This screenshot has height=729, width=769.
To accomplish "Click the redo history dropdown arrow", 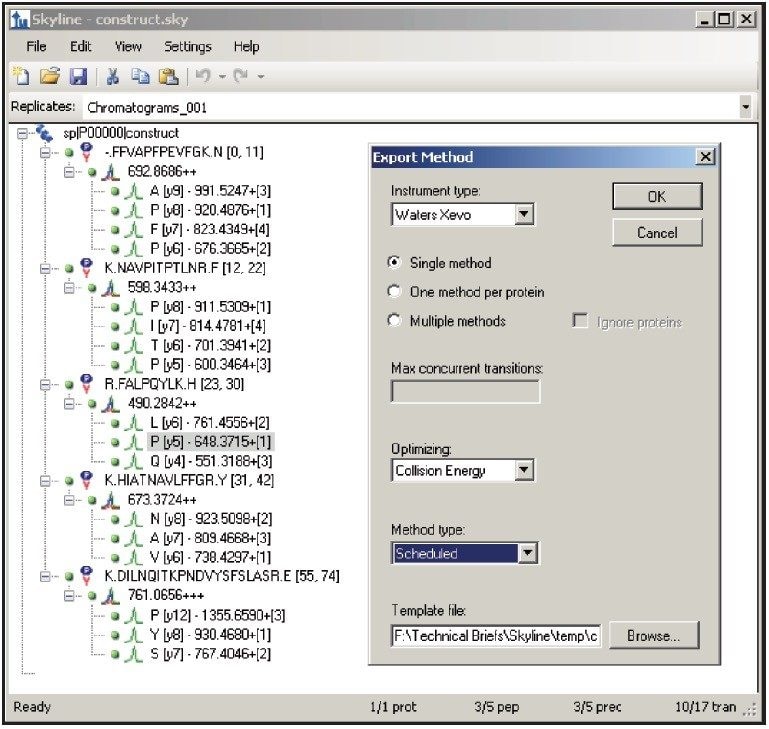I will point(261,76).
